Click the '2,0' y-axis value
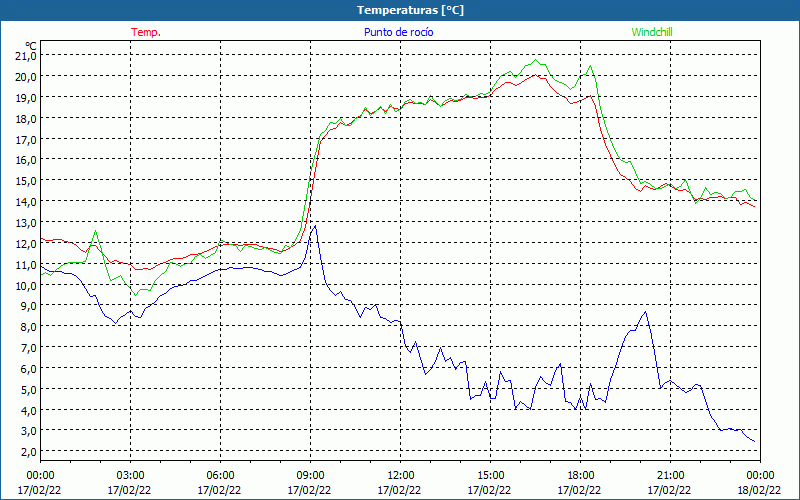Viewport: 800px width, 500px height. [29, 452]
